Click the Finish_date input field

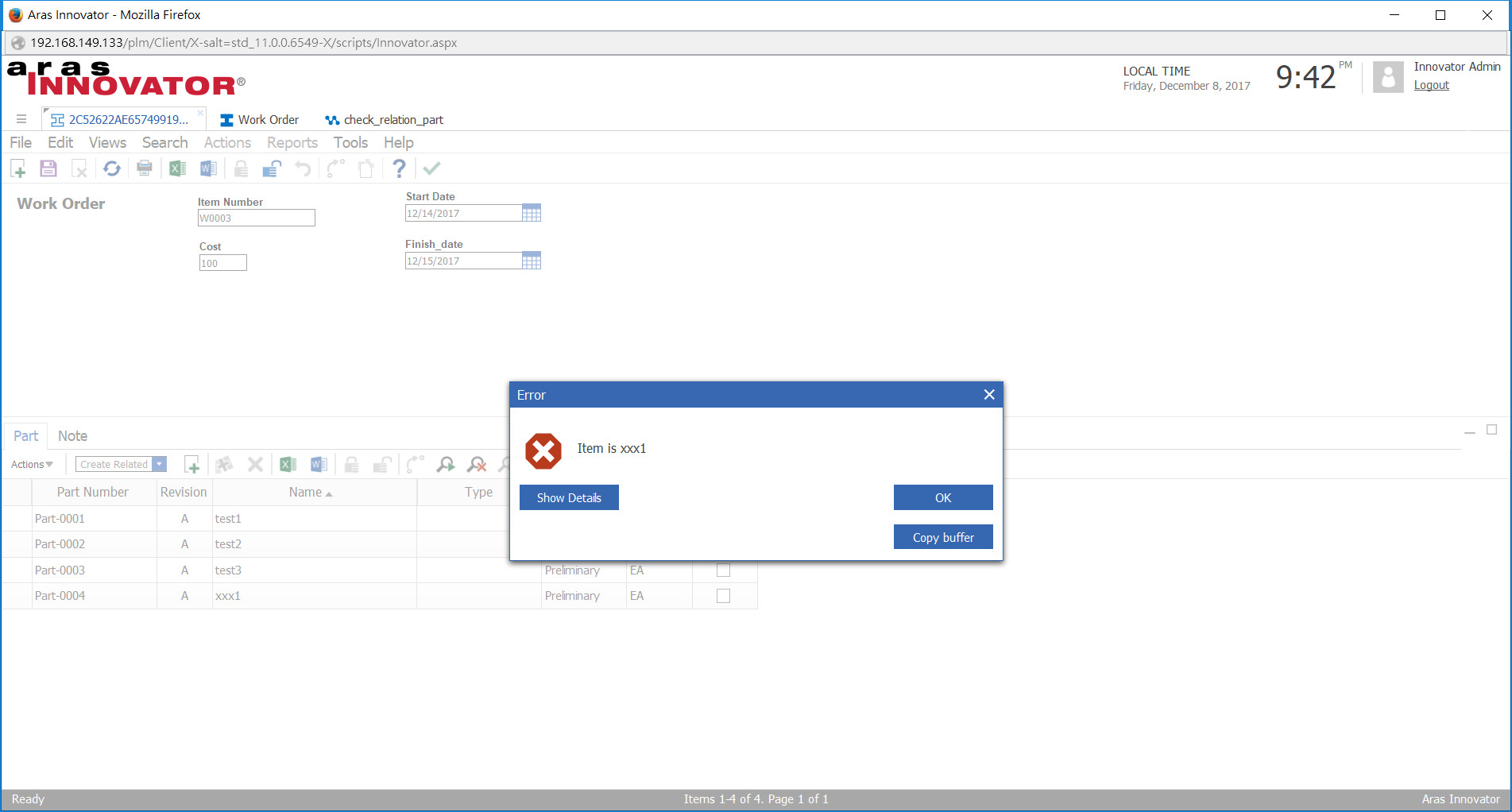[463, 261]
